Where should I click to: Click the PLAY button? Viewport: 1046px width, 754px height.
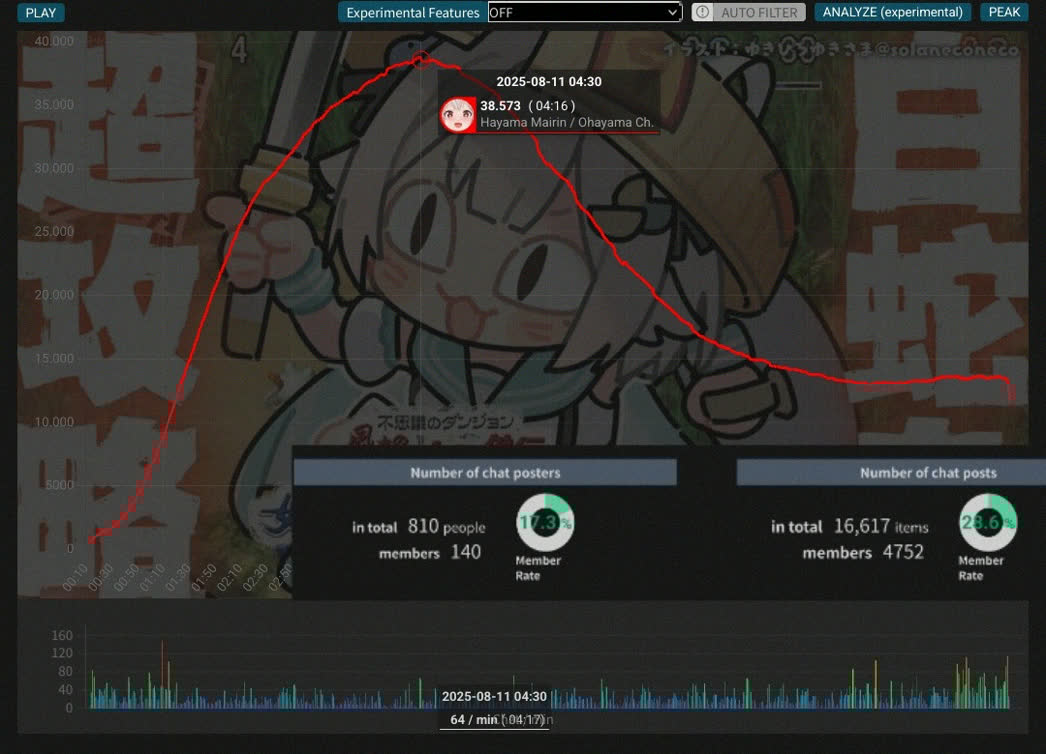click(41, 13)
